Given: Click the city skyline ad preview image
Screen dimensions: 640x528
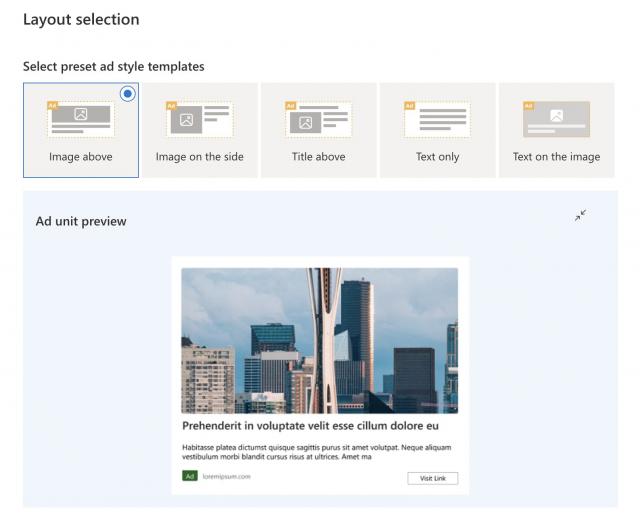Looking at the screenshot, I should [x=320, y=340].
